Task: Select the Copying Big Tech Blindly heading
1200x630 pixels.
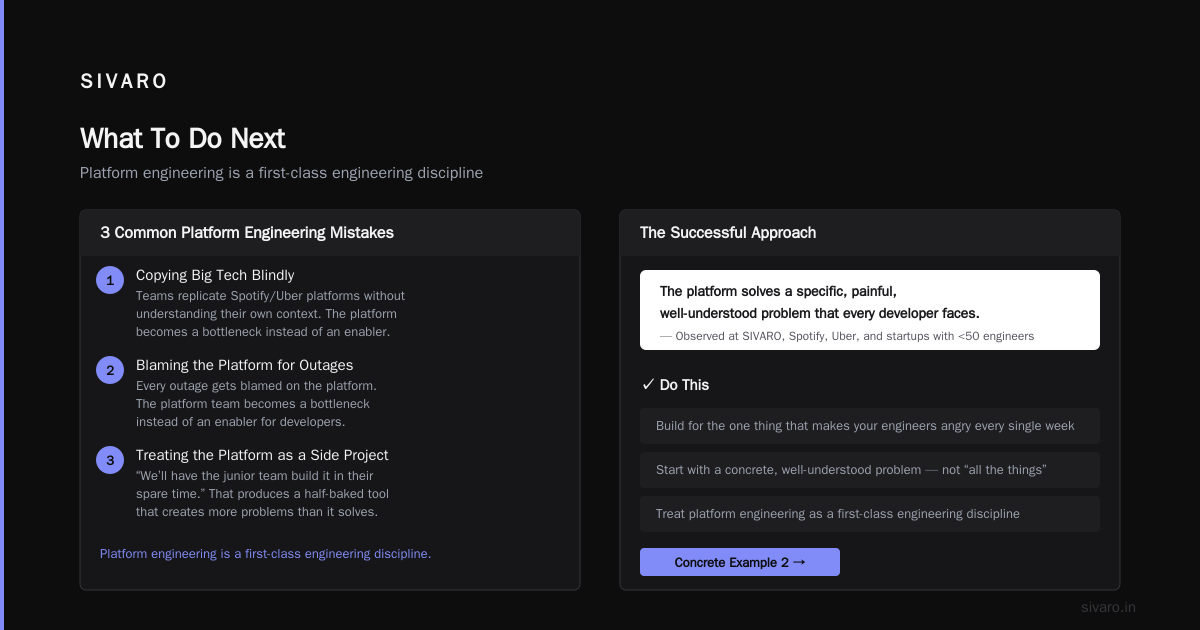Action: (215, 275)
